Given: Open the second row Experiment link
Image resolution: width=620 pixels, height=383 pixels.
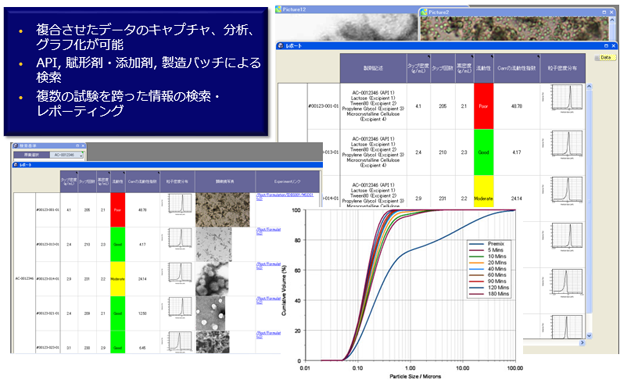Looking at the screenshot, I should [x=268, y=231].
